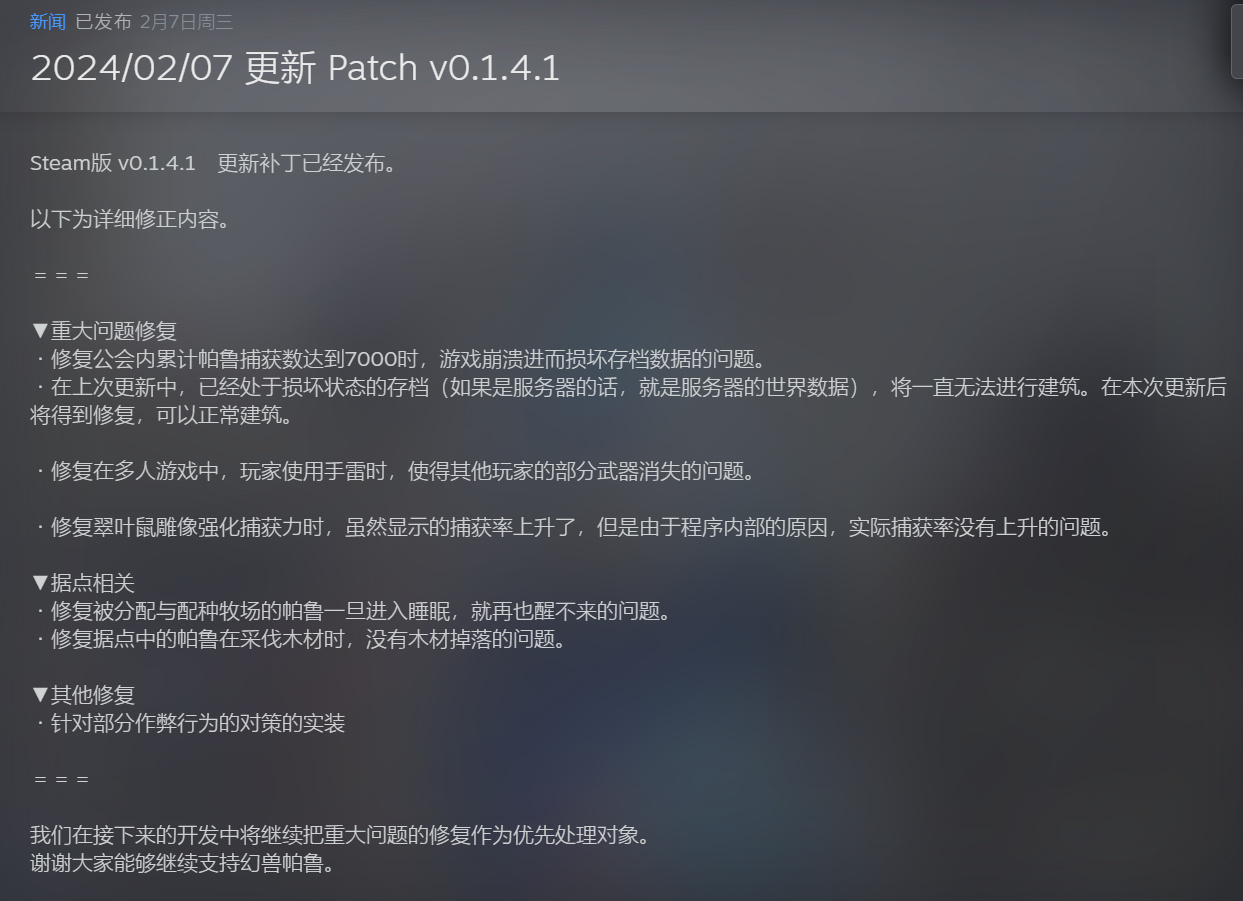Click the triangle beside 其他修复
The height and width of the screenshot is (901, 1243).
[40, 695]
